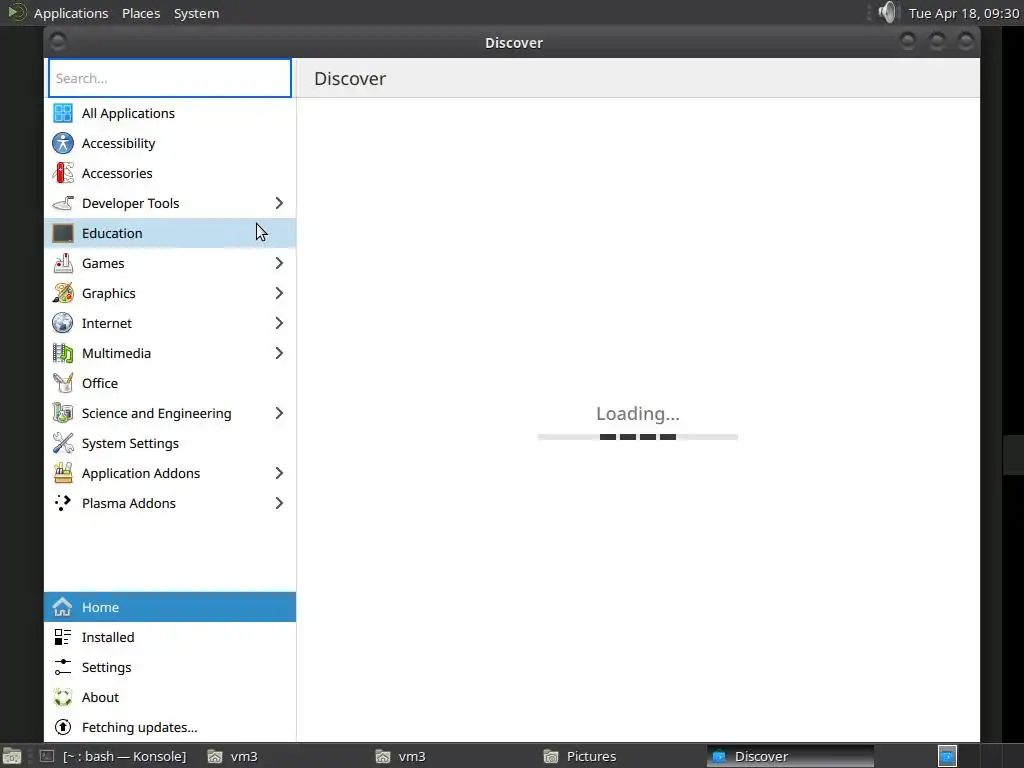Screen dimensions: 1024x768
Task: Click the Accessibility category icon
Action: click(x=63, y=143)
